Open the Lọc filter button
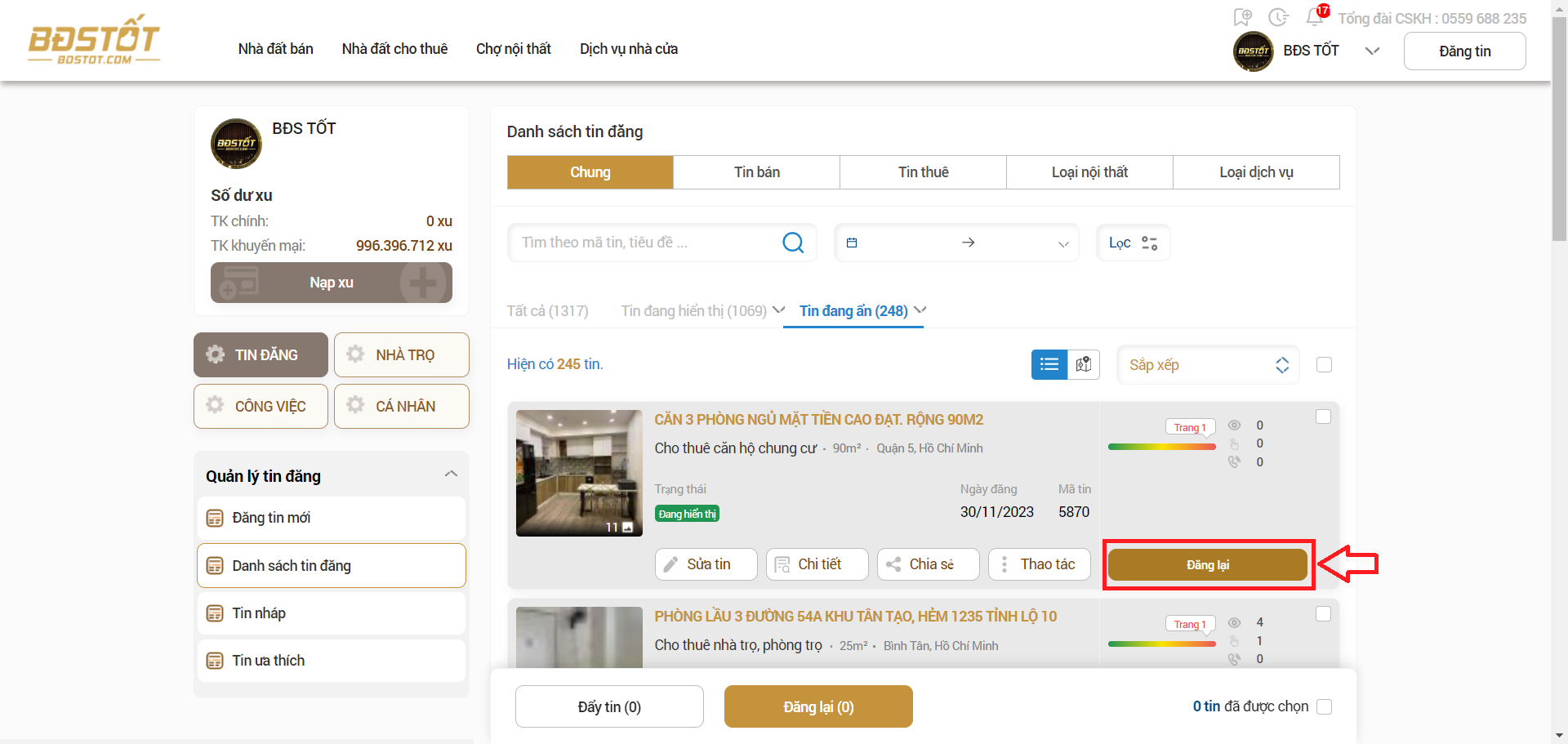Viewport: 1568px width, 744px height. (1133, 243)
